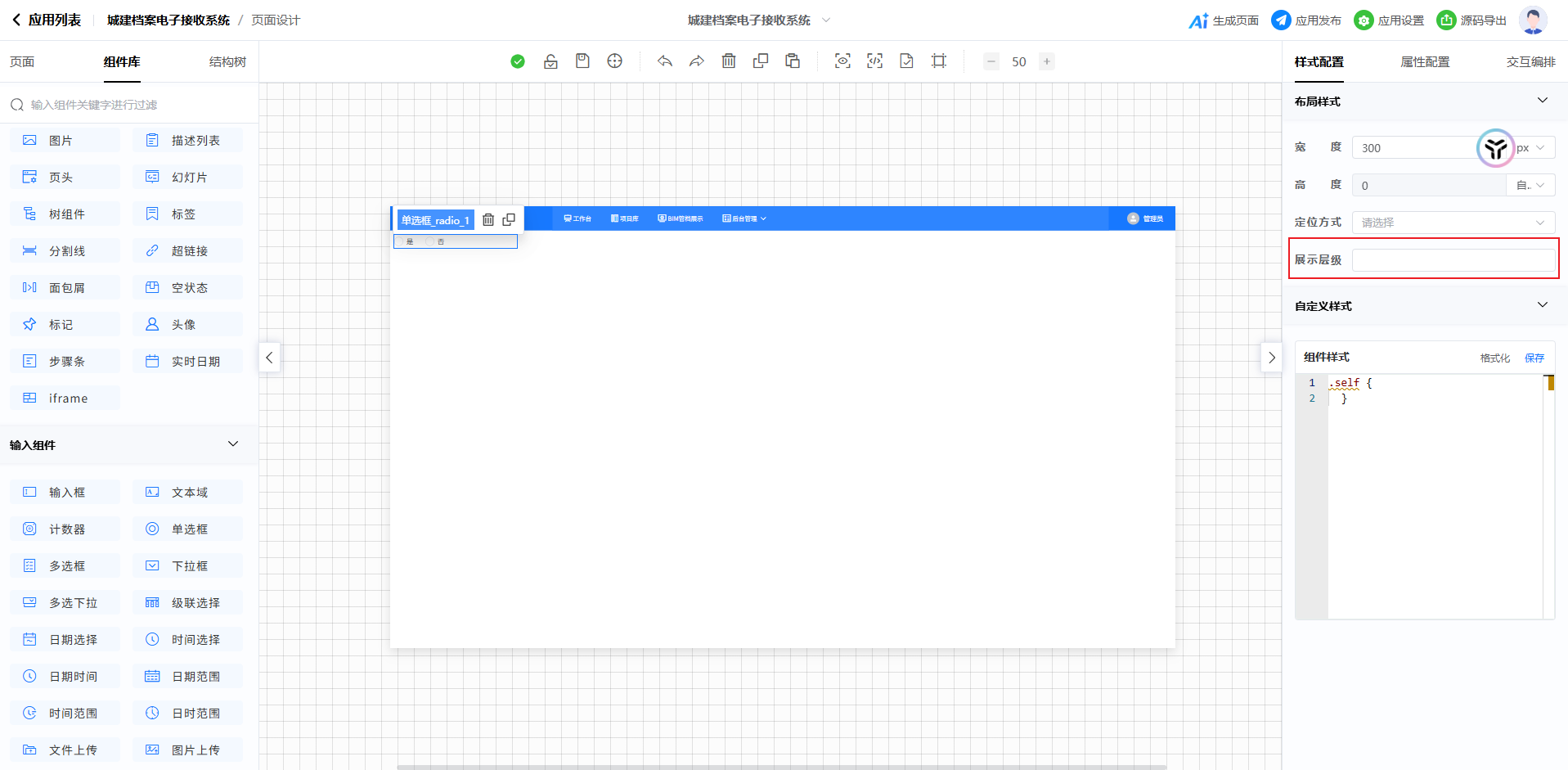Click the floppy-disk save icon in toolbar
Screen dimensions: 1568x770
[582, 61]
